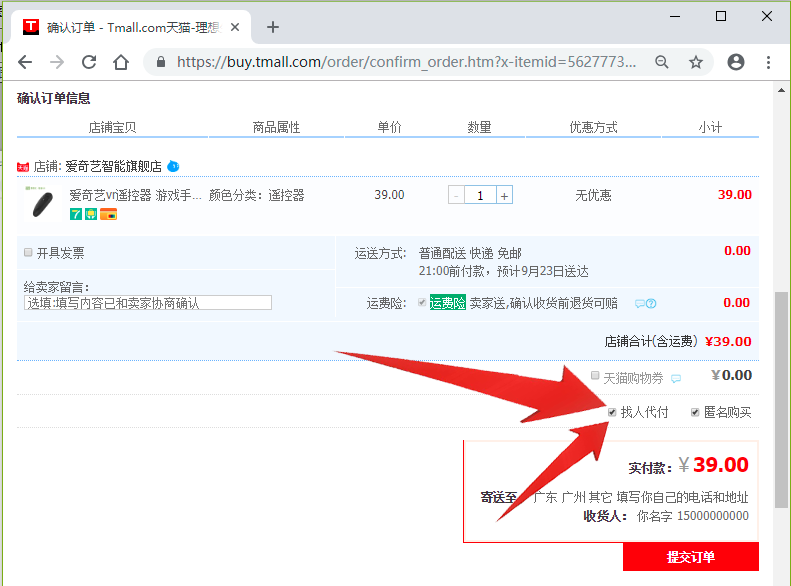Click the recipient 你名字 15000000000 text
This screenshot has width=791, height=586.
tap(693, 516)
